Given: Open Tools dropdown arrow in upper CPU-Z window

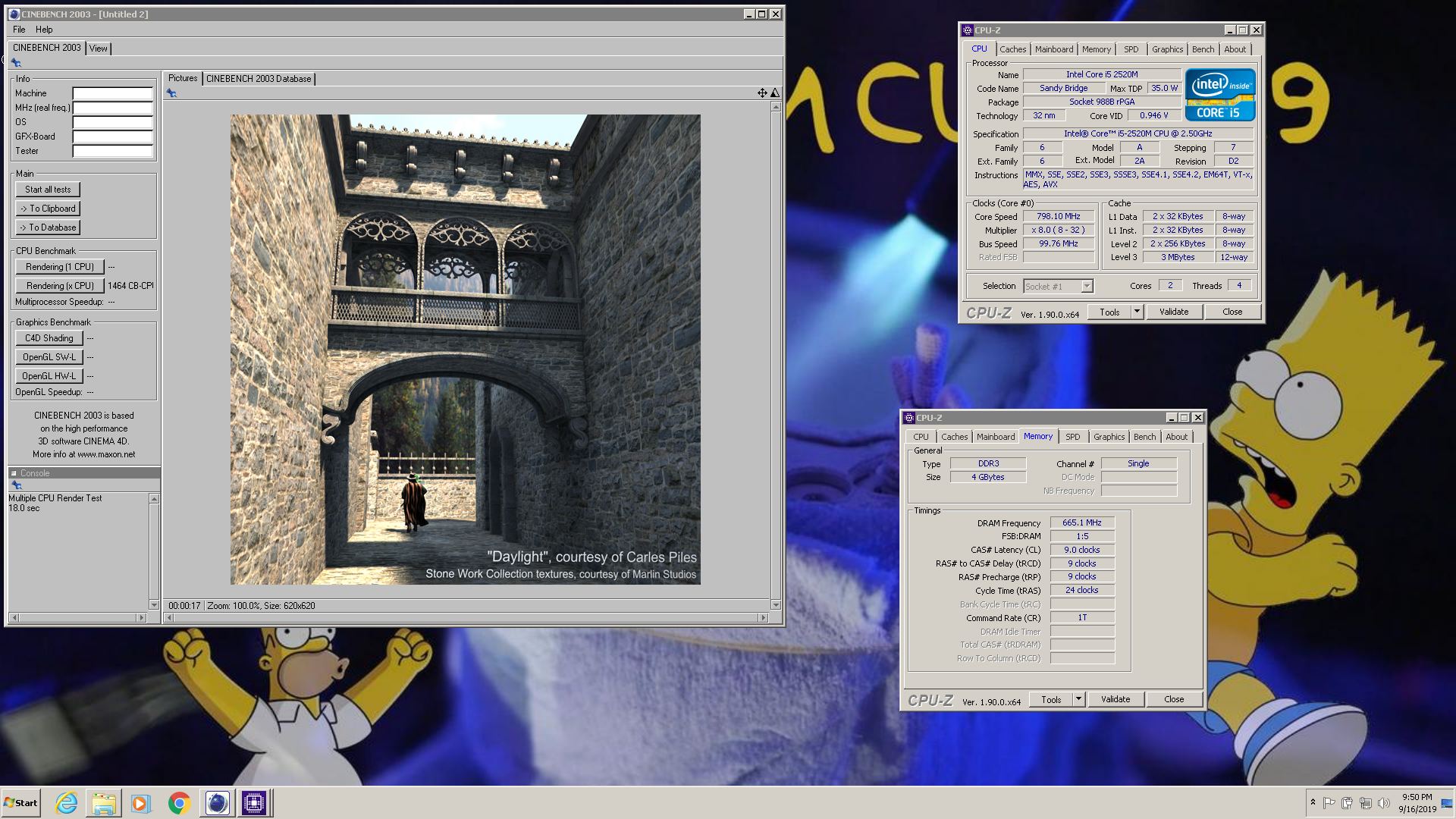Looking at the screenshot, I should 1137,312.
